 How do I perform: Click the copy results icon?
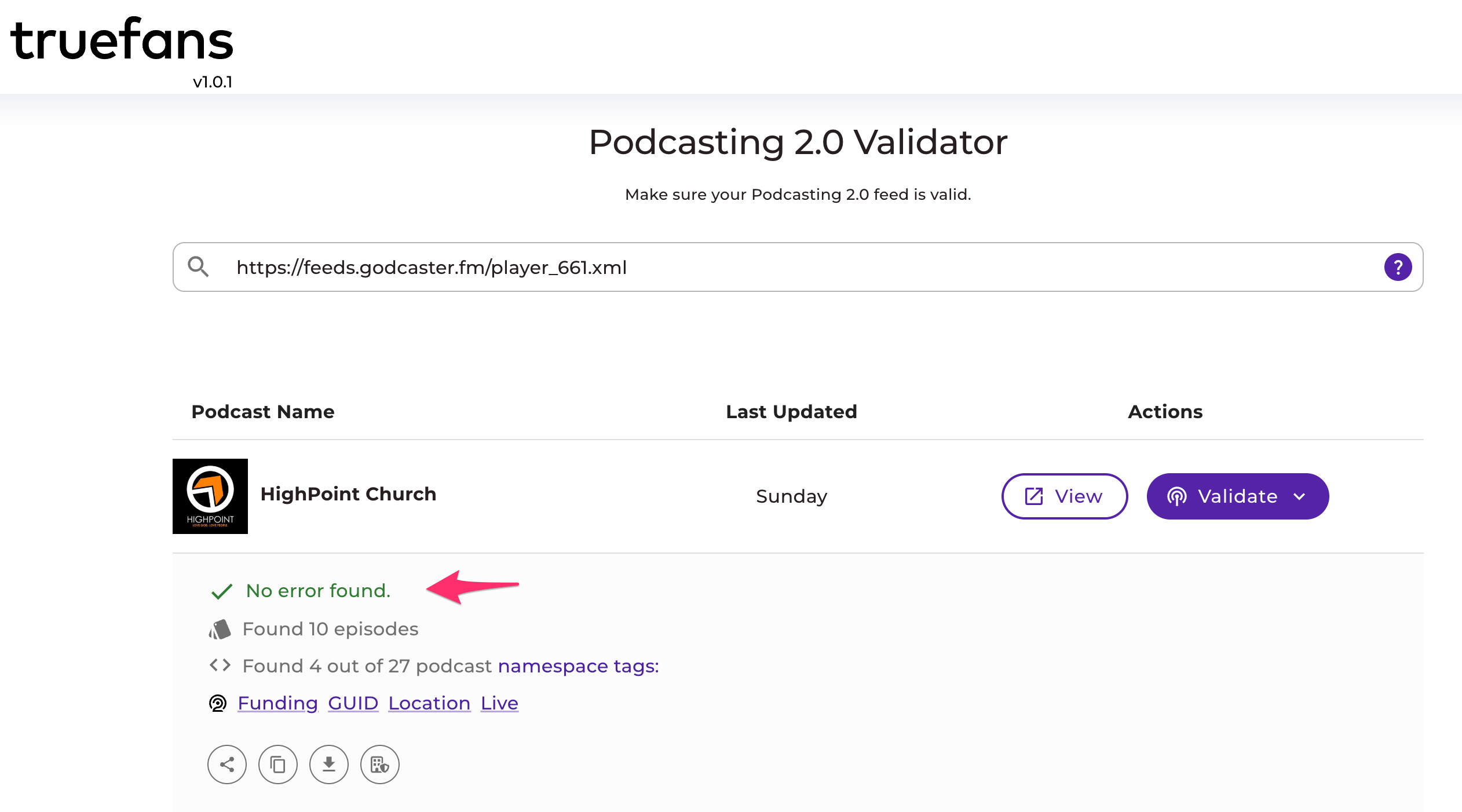tap(278, 765)
